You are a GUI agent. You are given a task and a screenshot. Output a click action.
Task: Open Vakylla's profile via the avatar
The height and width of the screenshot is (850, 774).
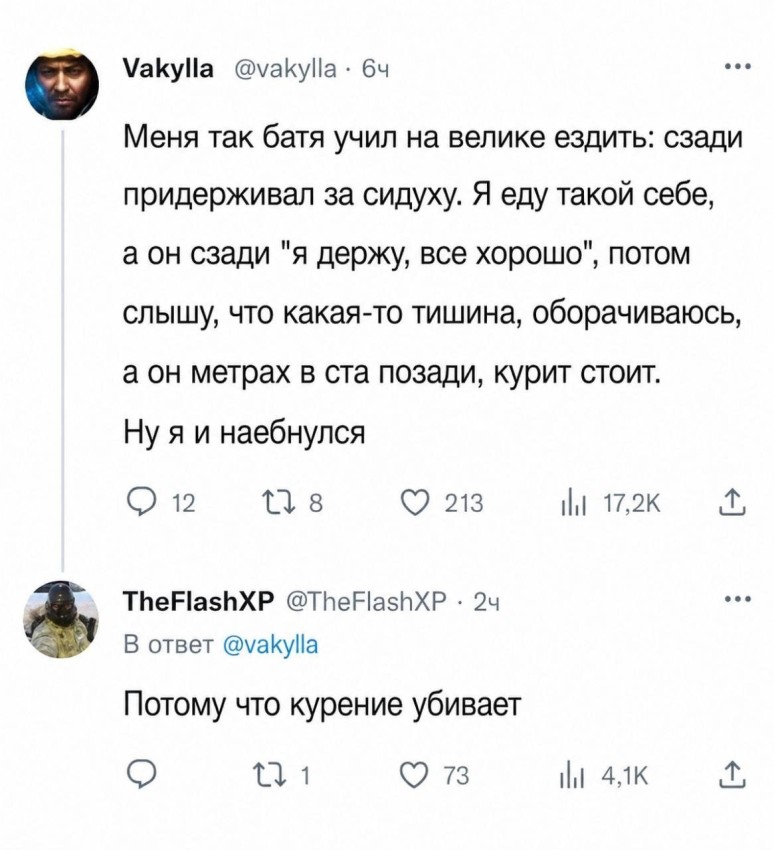tap(61, 79)
